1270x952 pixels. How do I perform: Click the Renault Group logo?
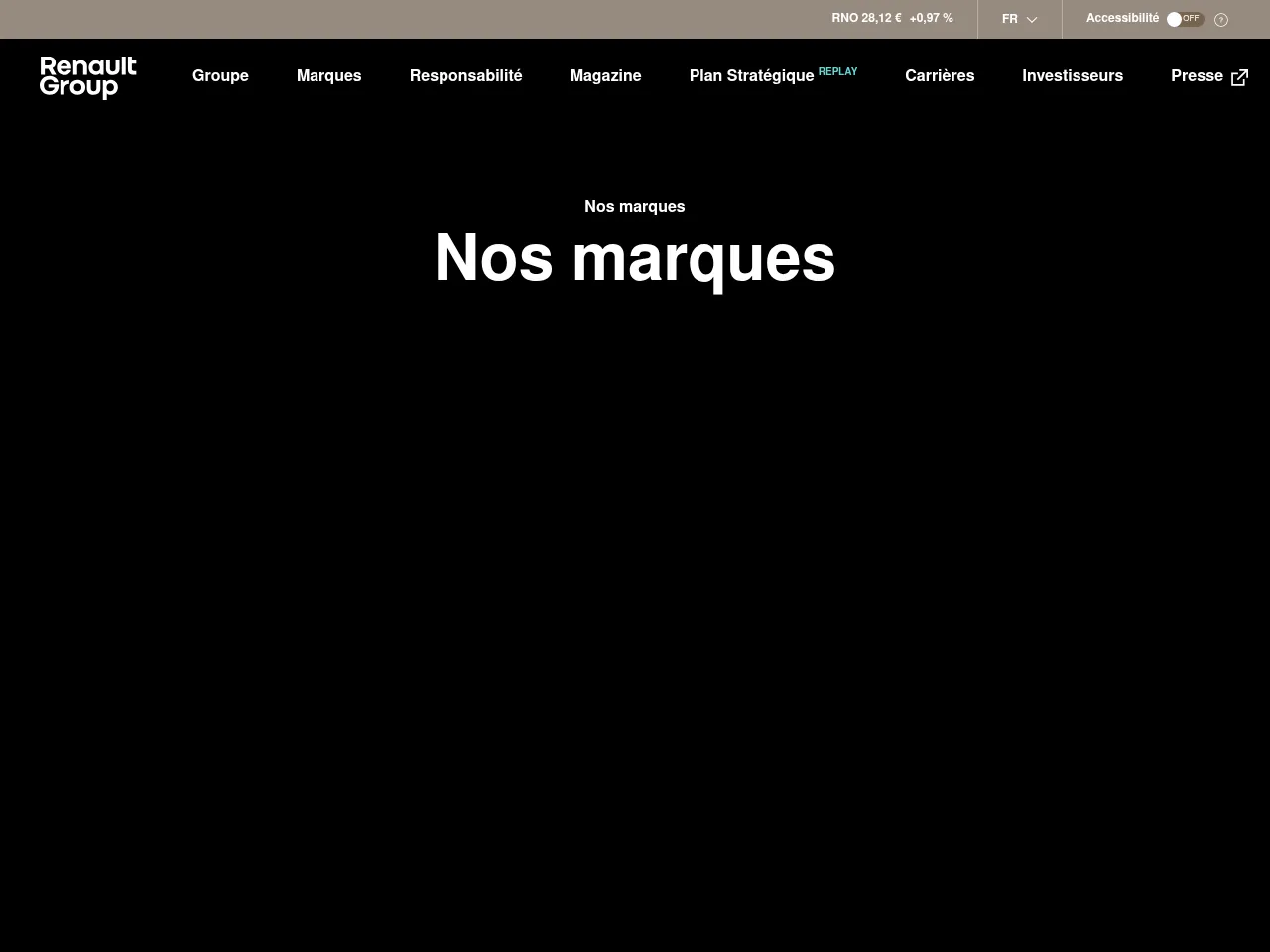tap(87, 77)
